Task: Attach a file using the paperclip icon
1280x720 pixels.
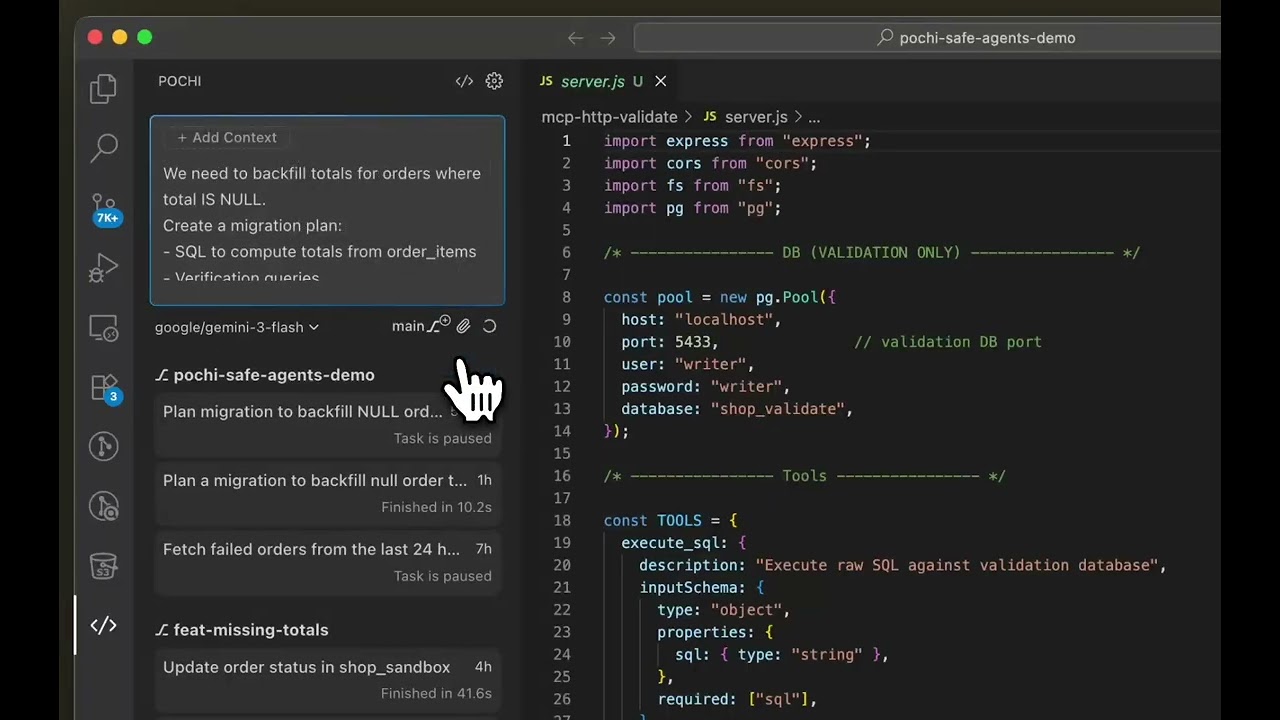Action: click(463, 326)
